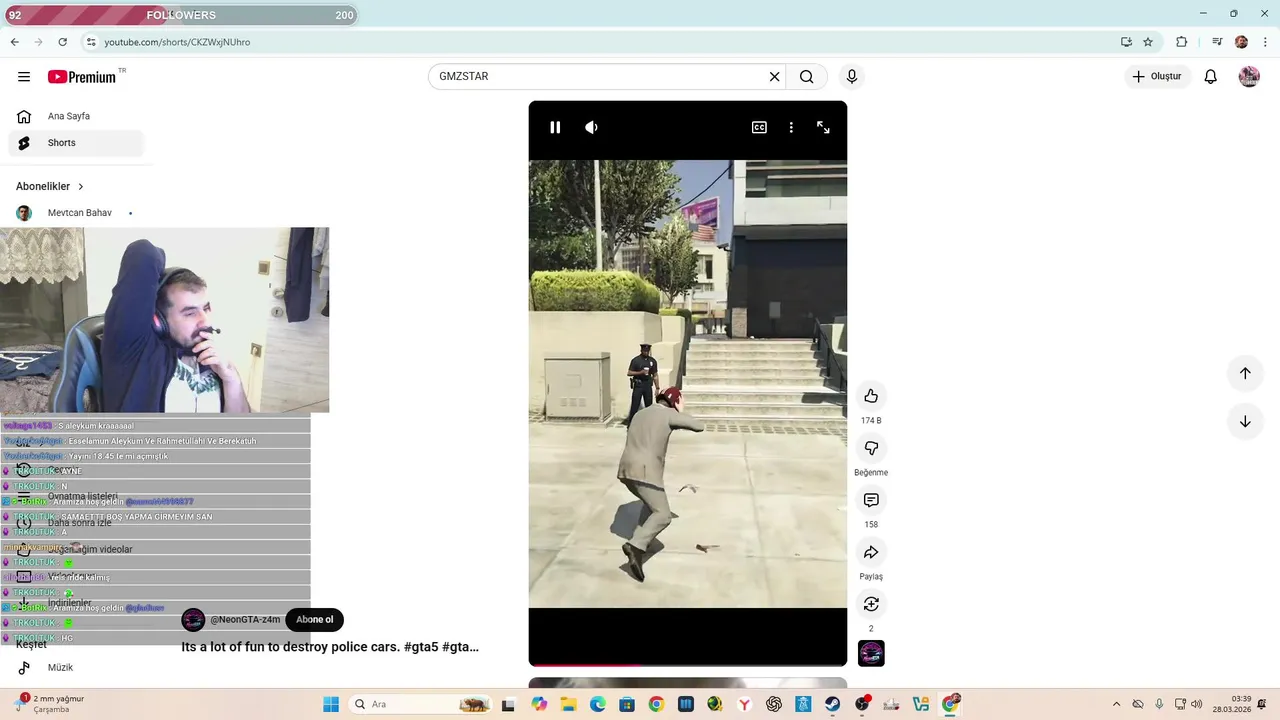Open the sound source thumbnail
This screenshot has width=1280, height=720.
[x=871, y=653]
